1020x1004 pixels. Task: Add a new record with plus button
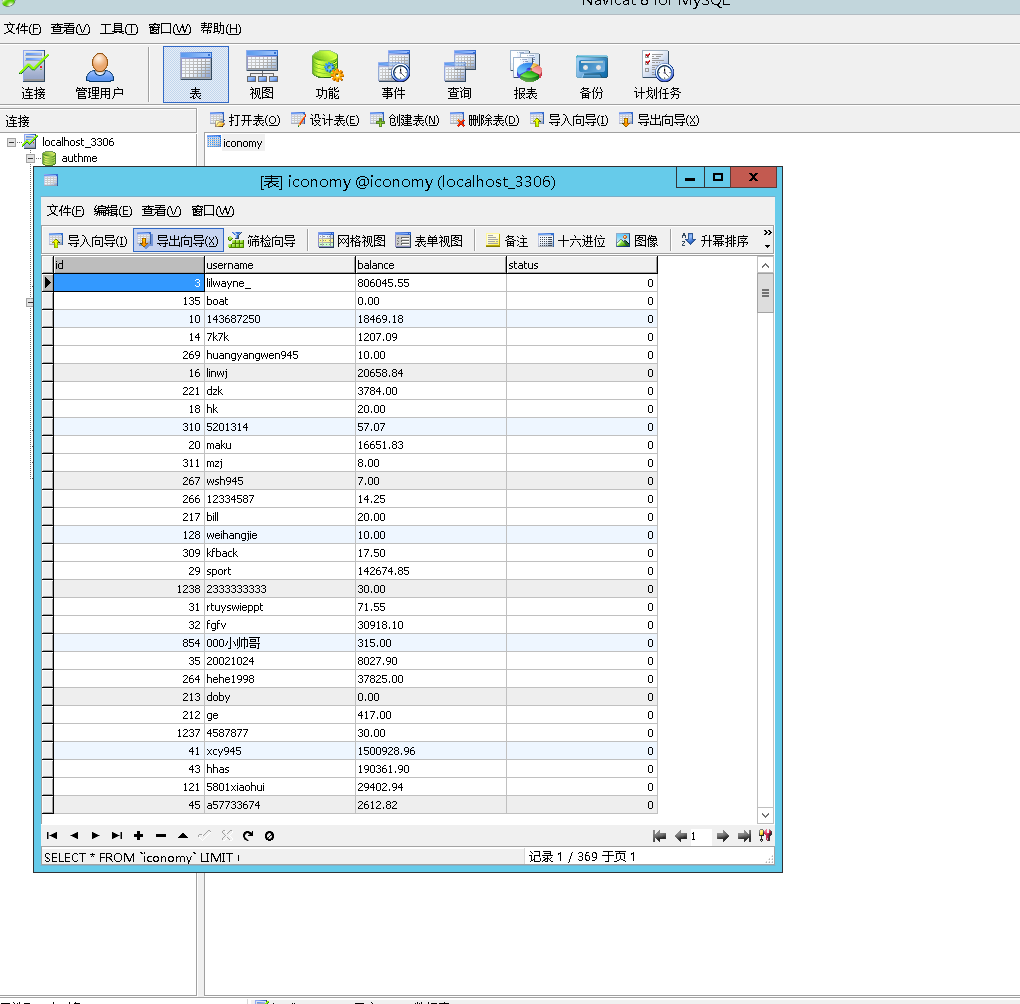pyautogui.click(x=139, y=835)
